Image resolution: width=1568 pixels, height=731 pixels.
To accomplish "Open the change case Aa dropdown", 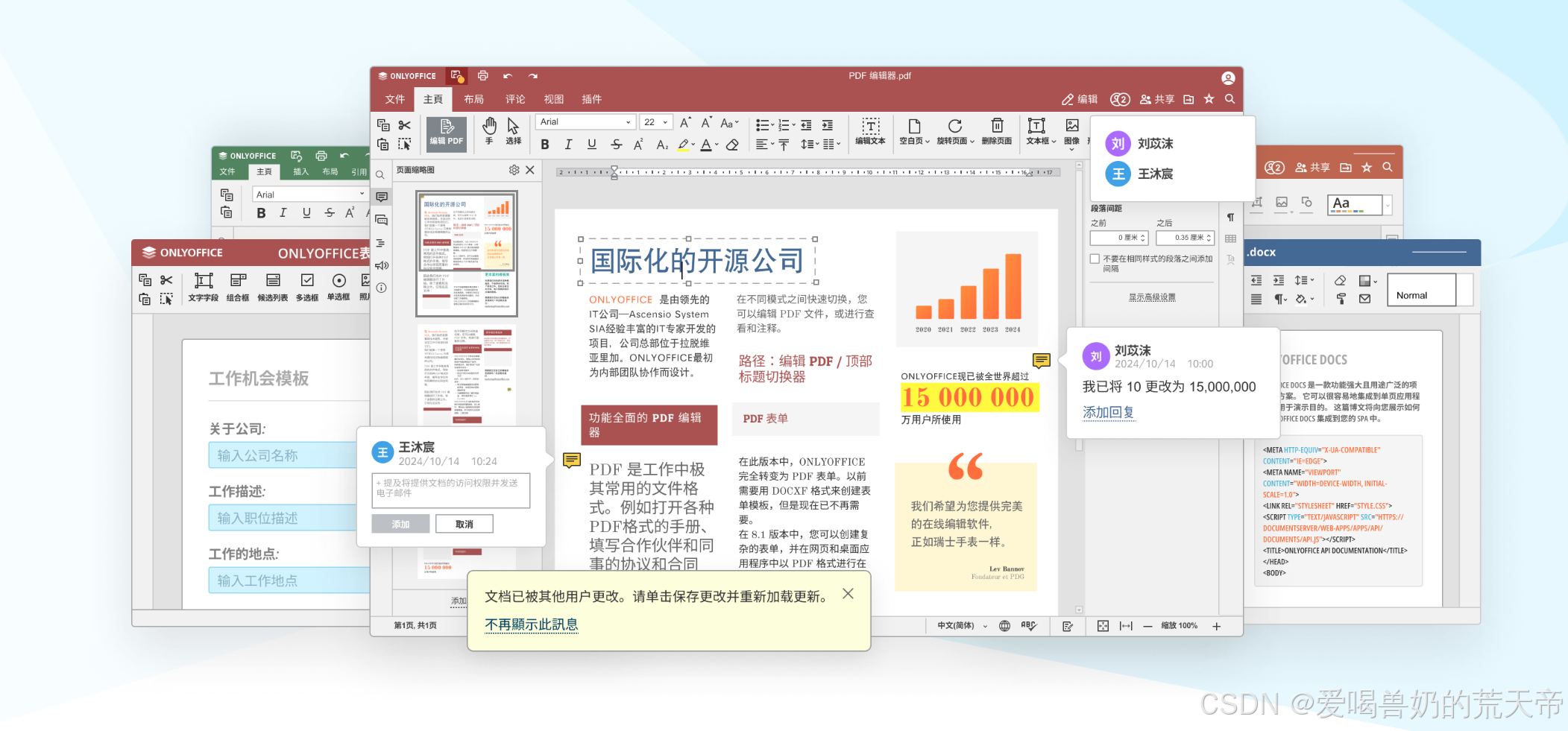I will tap(729, 122).
